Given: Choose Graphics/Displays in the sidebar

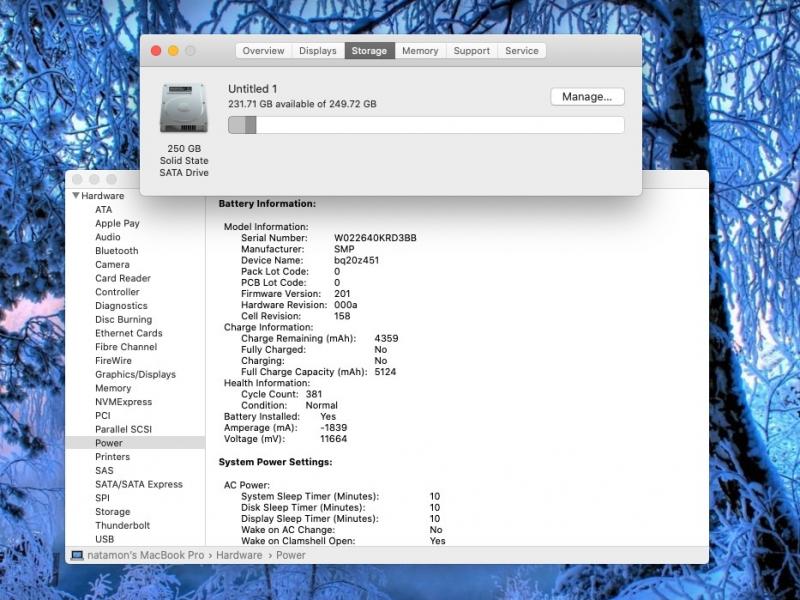Looking at the screenshot, I should point(135,374).
